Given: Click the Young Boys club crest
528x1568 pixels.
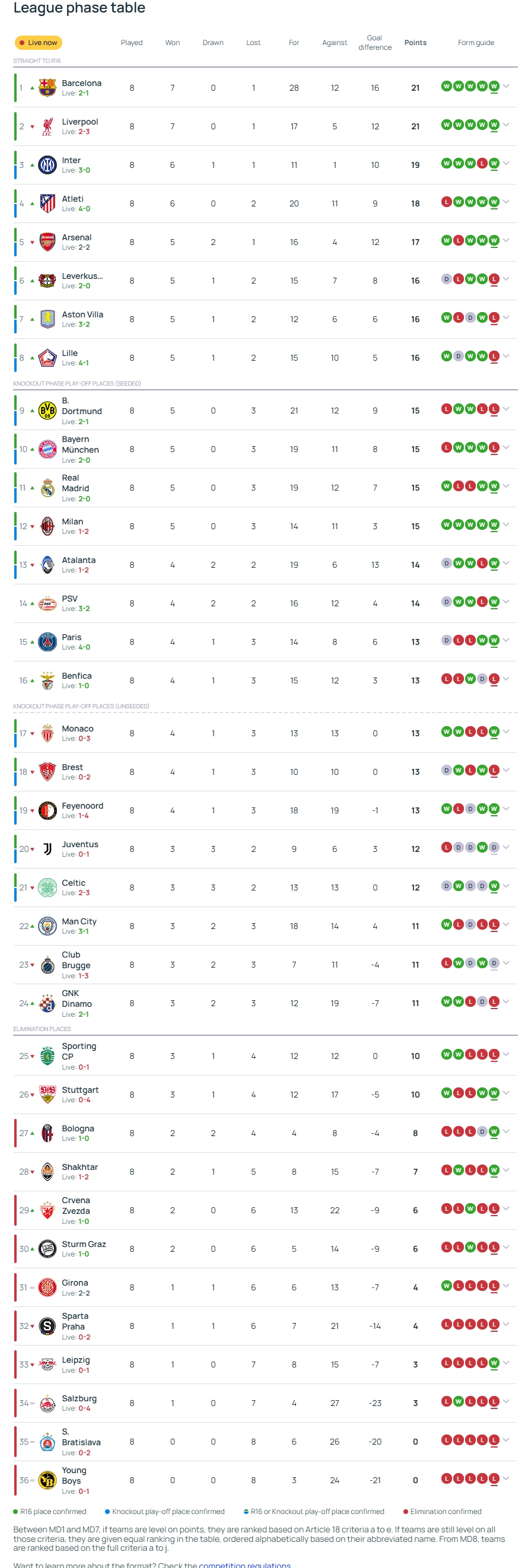Looking at the screenshot, I should [x=47, y=1480].
